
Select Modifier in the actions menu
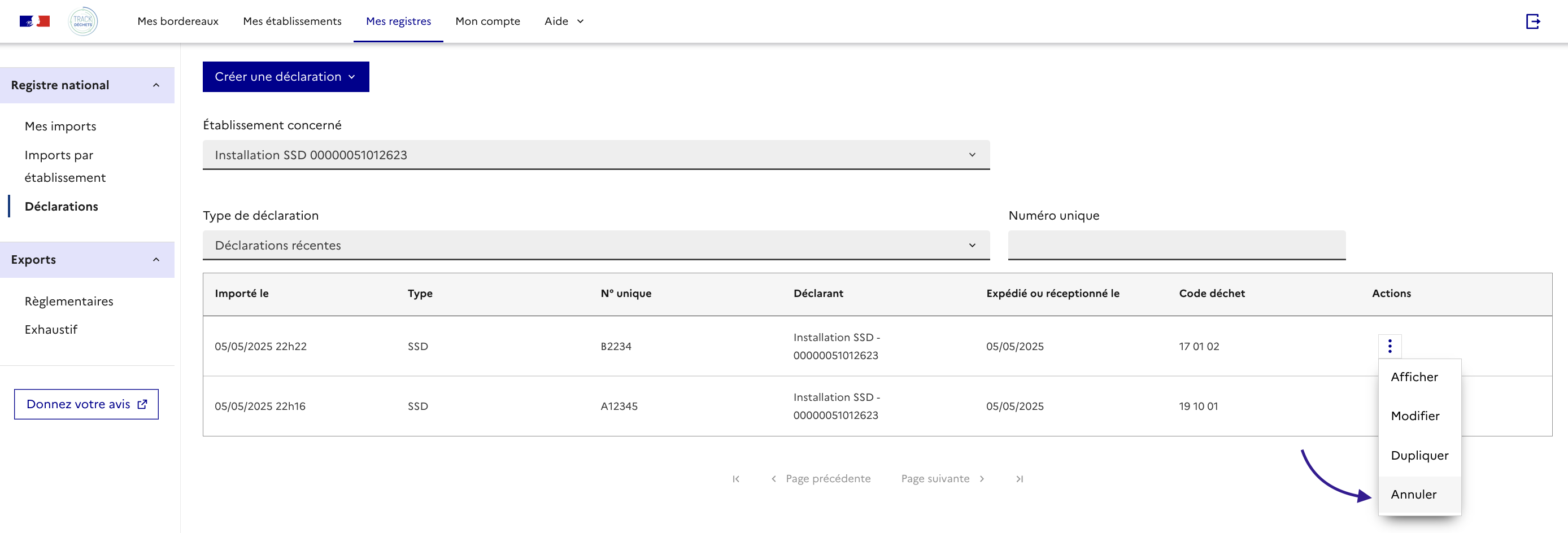tap(1414, 416)
